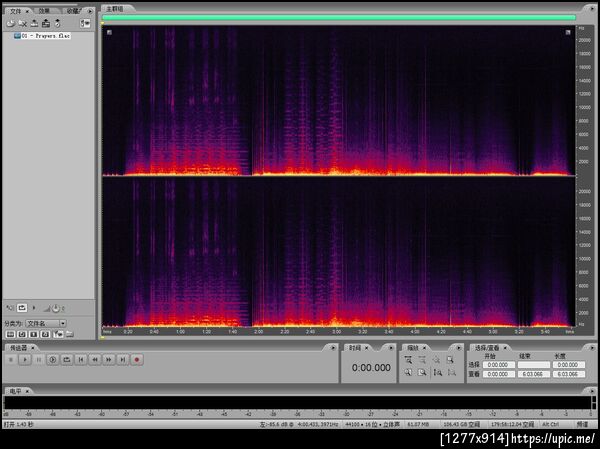The height and width of the screenshot is (449, 600).
Task: Switch to the 收藏夹 tab
Action: [75, 11]
